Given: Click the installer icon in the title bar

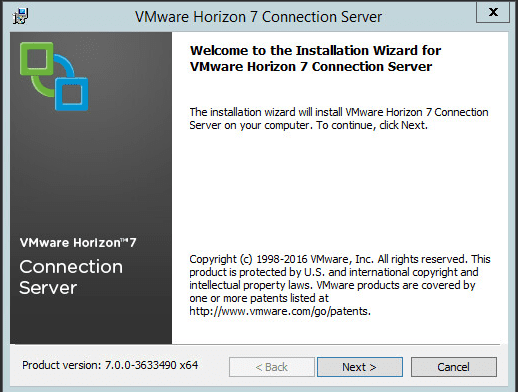Looking at the screenshot, I should [21, 16].
